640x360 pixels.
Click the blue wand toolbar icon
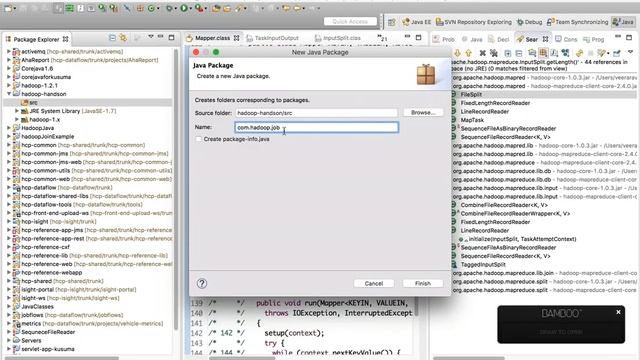coord(128,8)
